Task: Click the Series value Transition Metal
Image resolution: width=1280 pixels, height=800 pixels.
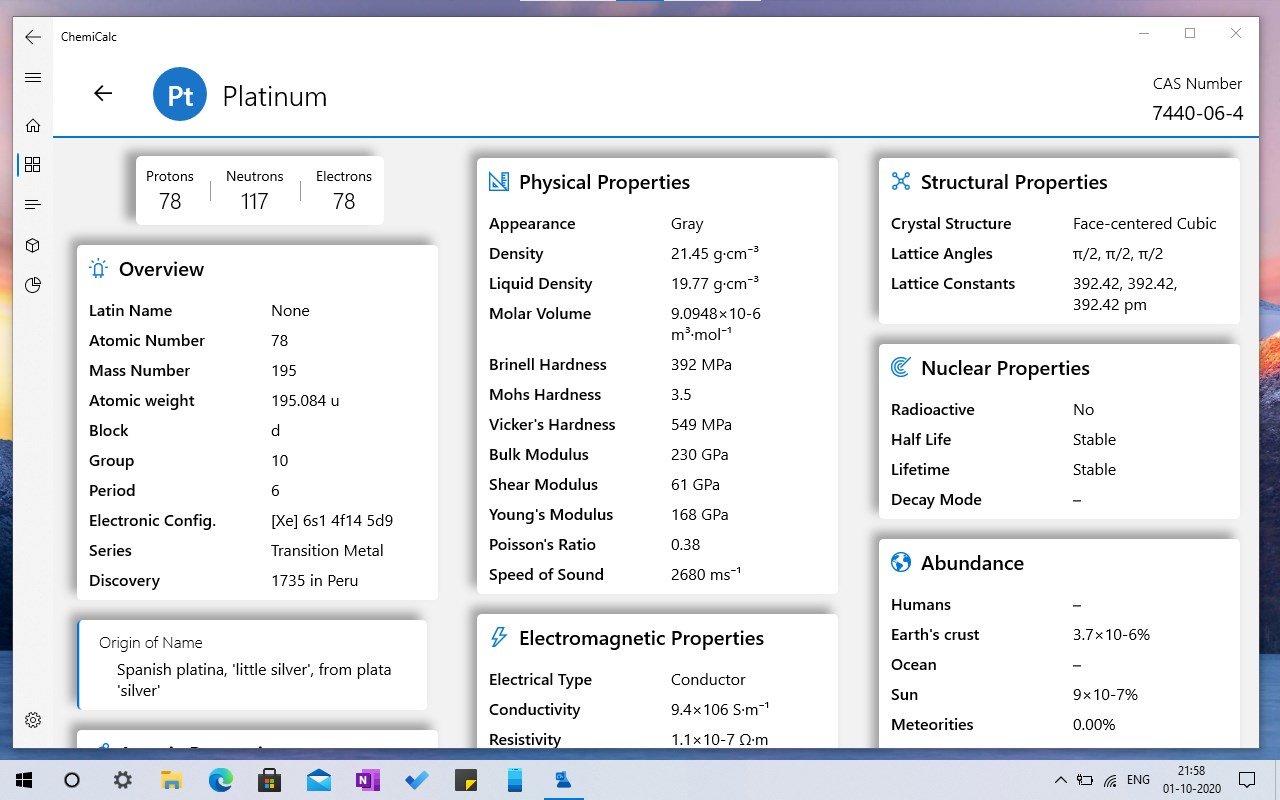Action: (327, 550)
